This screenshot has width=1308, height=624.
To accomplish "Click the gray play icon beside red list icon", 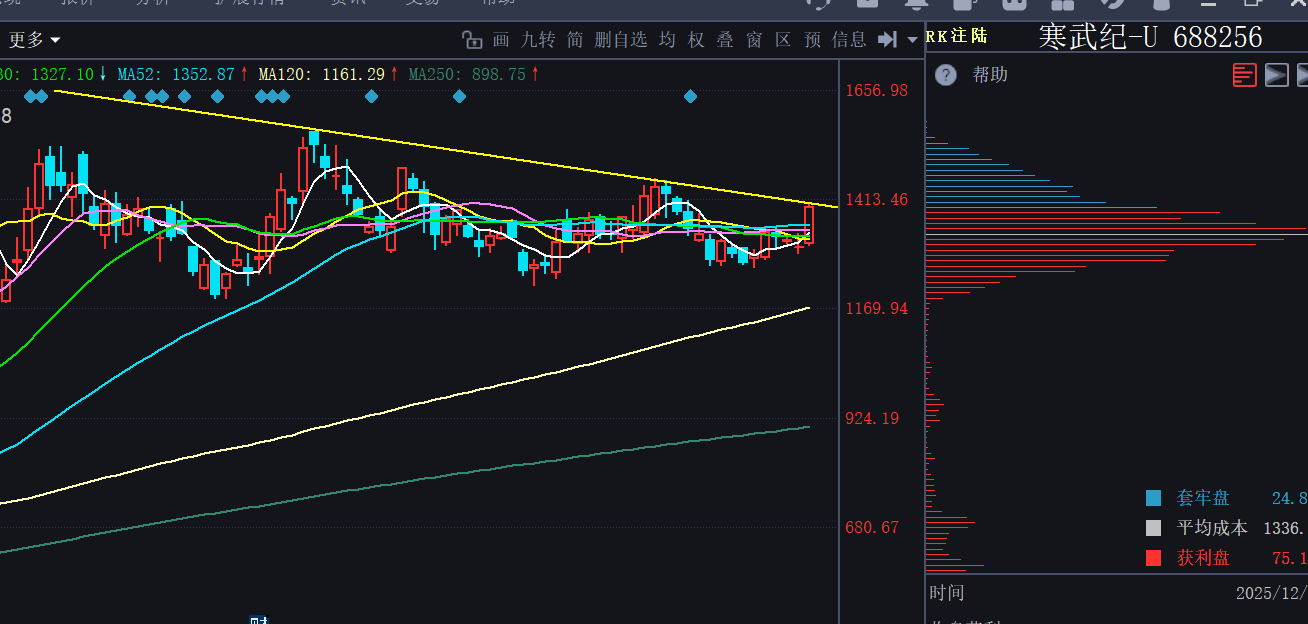I will 1276,75.
